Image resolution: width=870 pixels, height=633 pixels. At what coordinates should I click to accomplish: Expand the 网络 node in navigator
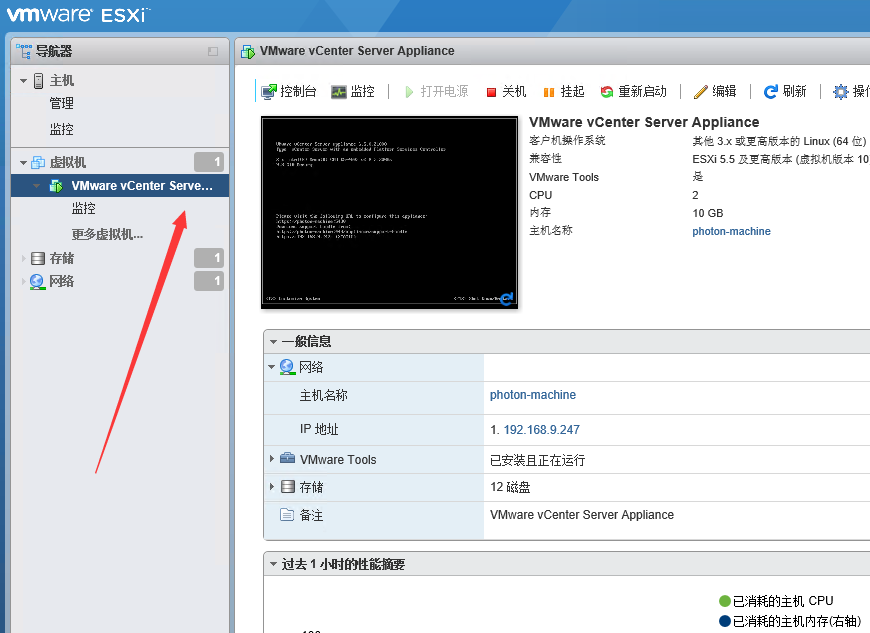pyautogui.click(x=23, y=282)
